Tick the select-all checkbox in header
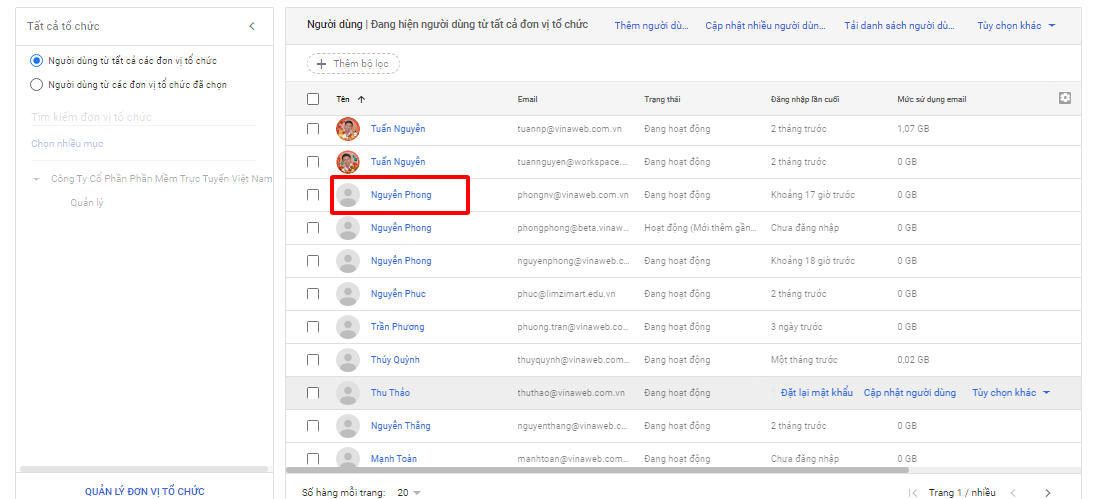 coord(313,99)
